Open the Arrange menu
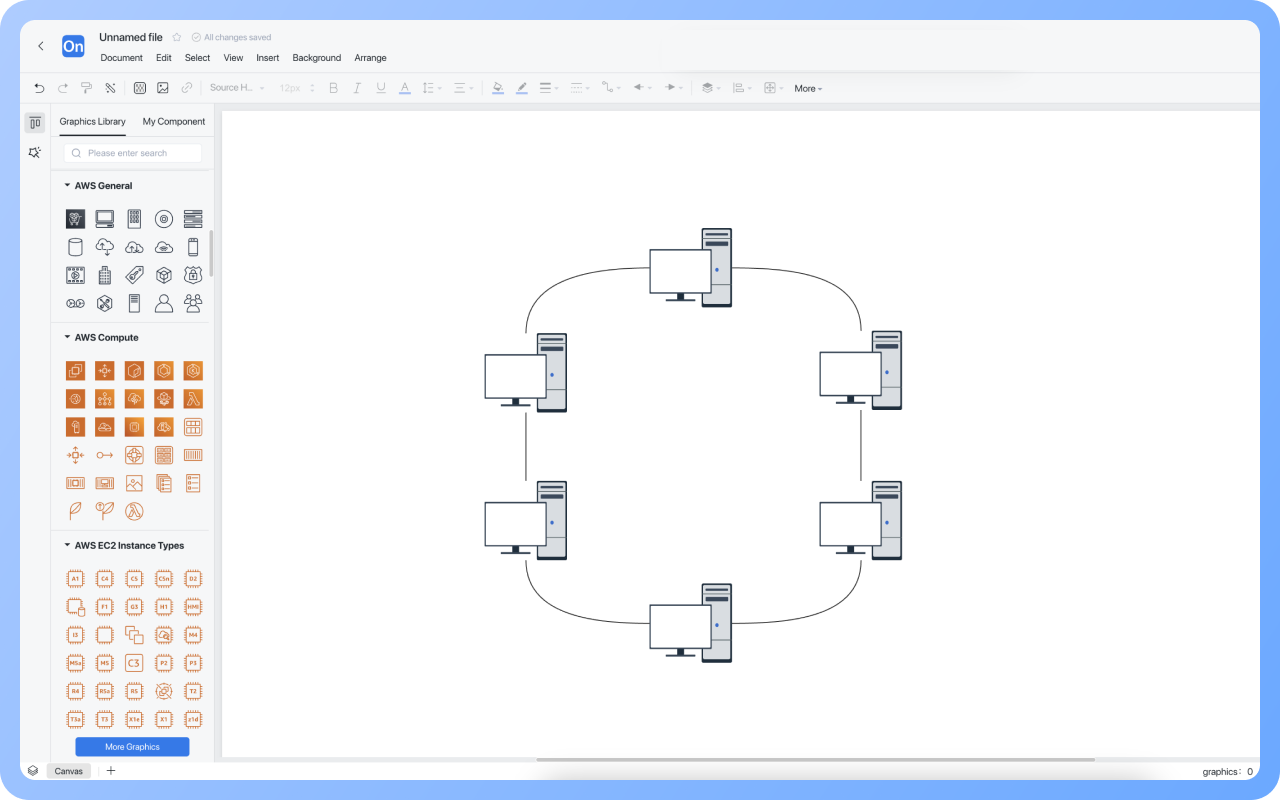 [370, 58]
